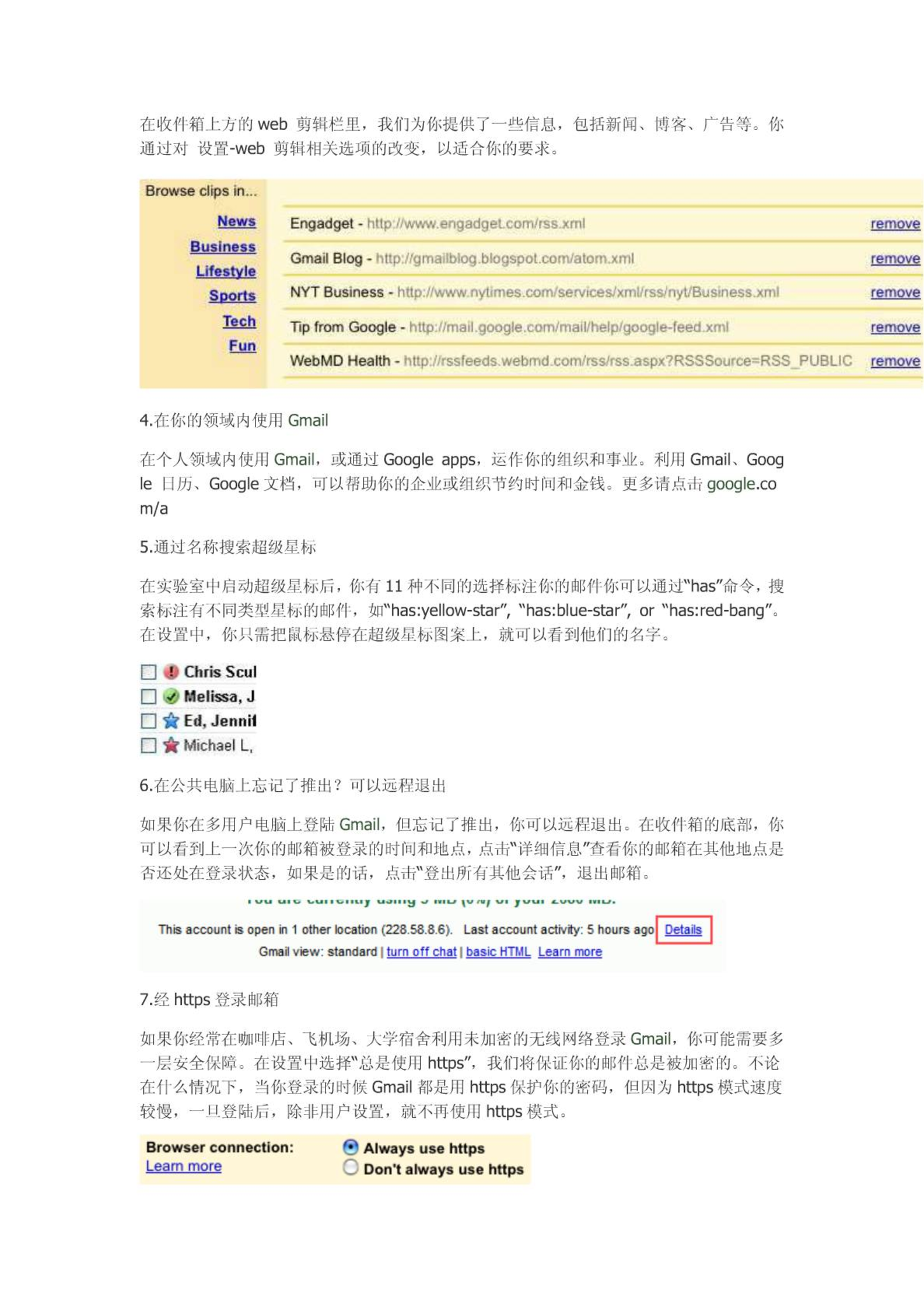Click the Gmail view: standard text
Viewport: 924px width, 1307px height.
pyautogui.click(x=318, y=952)
